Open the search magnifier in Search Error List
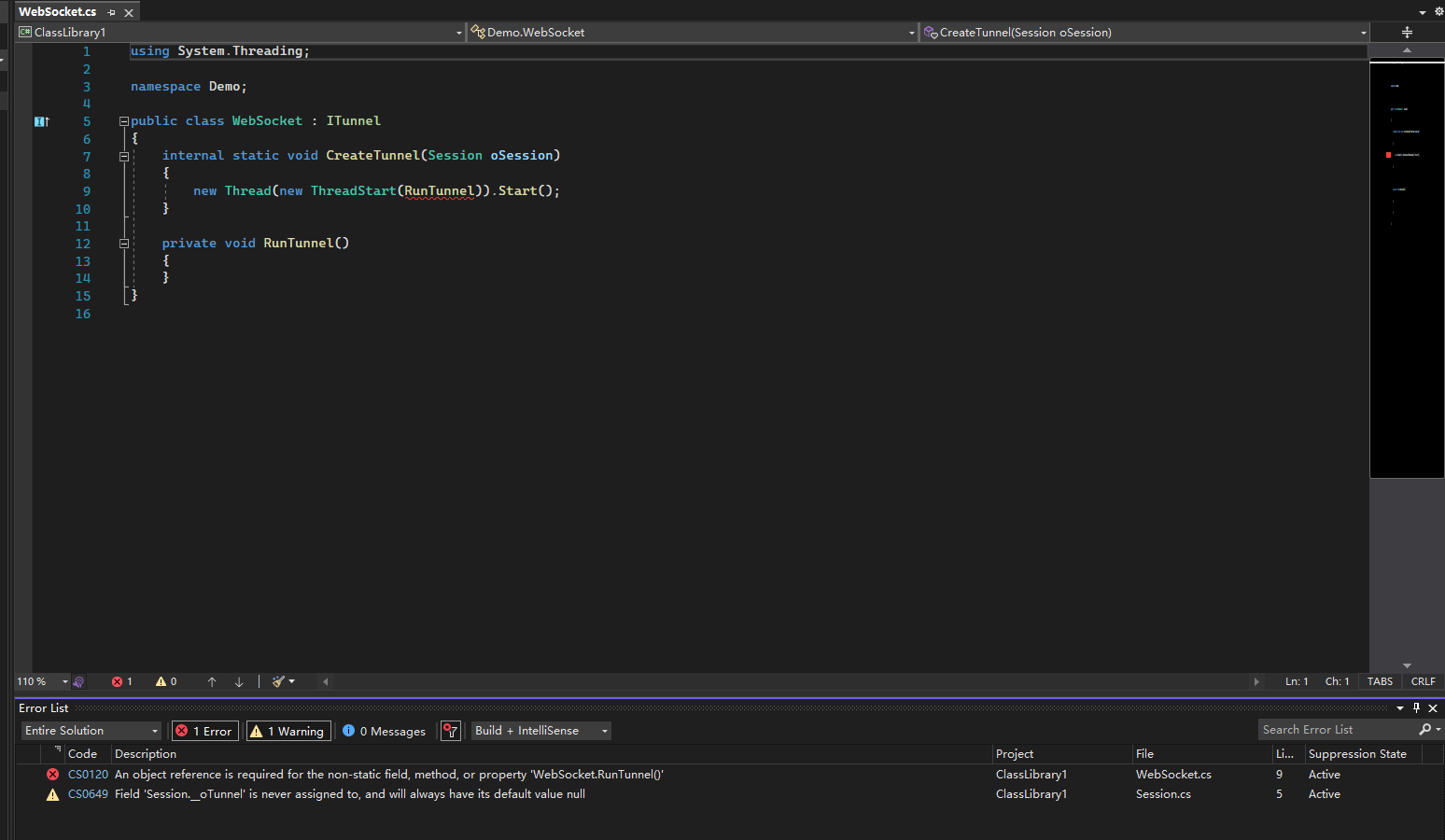Screen dimensions: 1445x840 1424,729
